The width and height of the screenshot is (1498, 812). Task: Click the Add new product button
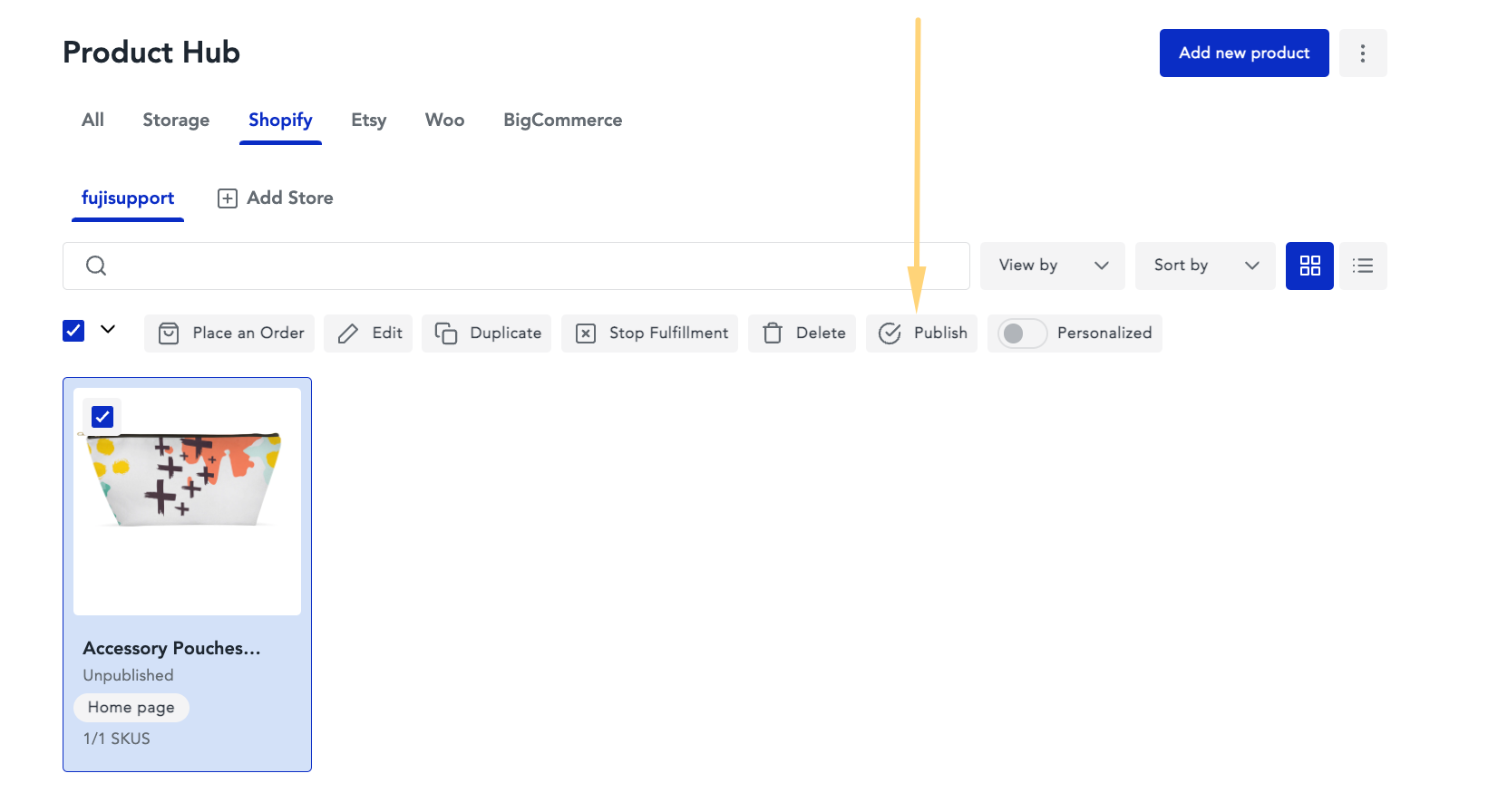(x=1243, y=53)
